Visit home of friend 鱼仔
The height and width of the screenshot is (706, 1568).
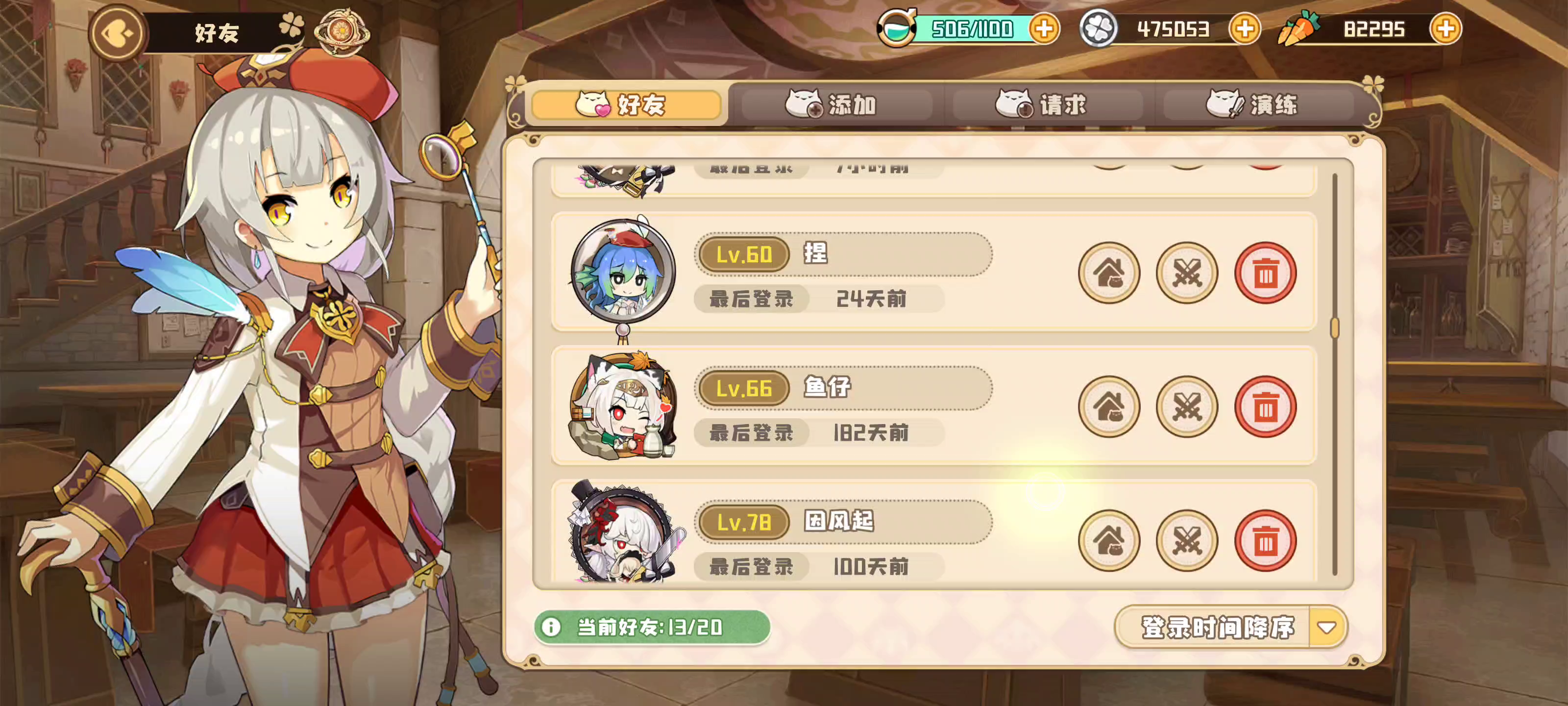pyautogui.click(x=1108, y=406)
